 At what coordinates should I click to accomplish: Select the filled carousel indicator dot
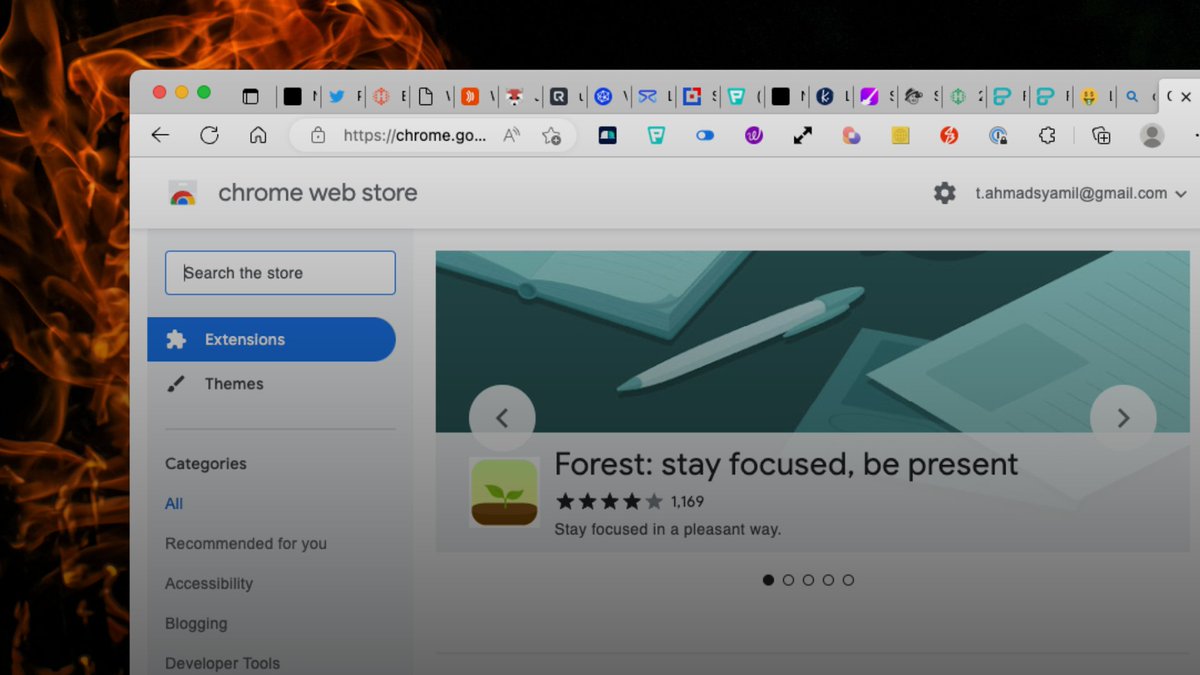tap(768, 580)
